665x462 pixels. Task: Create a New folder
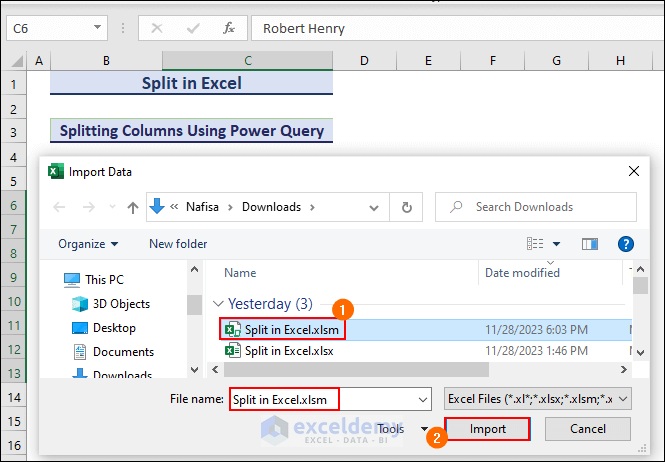tap(178, 244)
